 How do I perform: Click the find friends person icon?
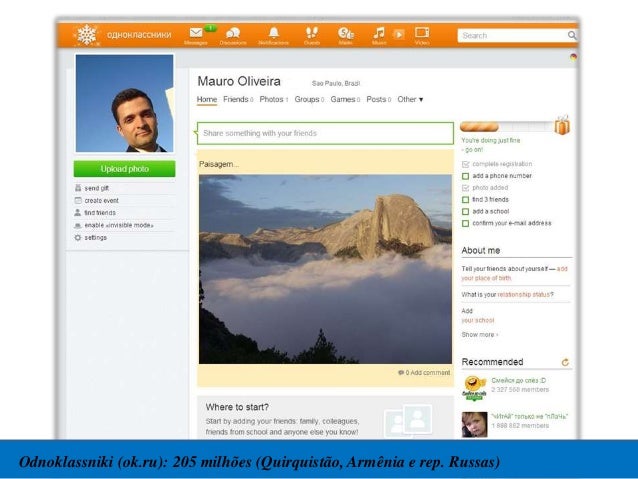click(78, 212)
